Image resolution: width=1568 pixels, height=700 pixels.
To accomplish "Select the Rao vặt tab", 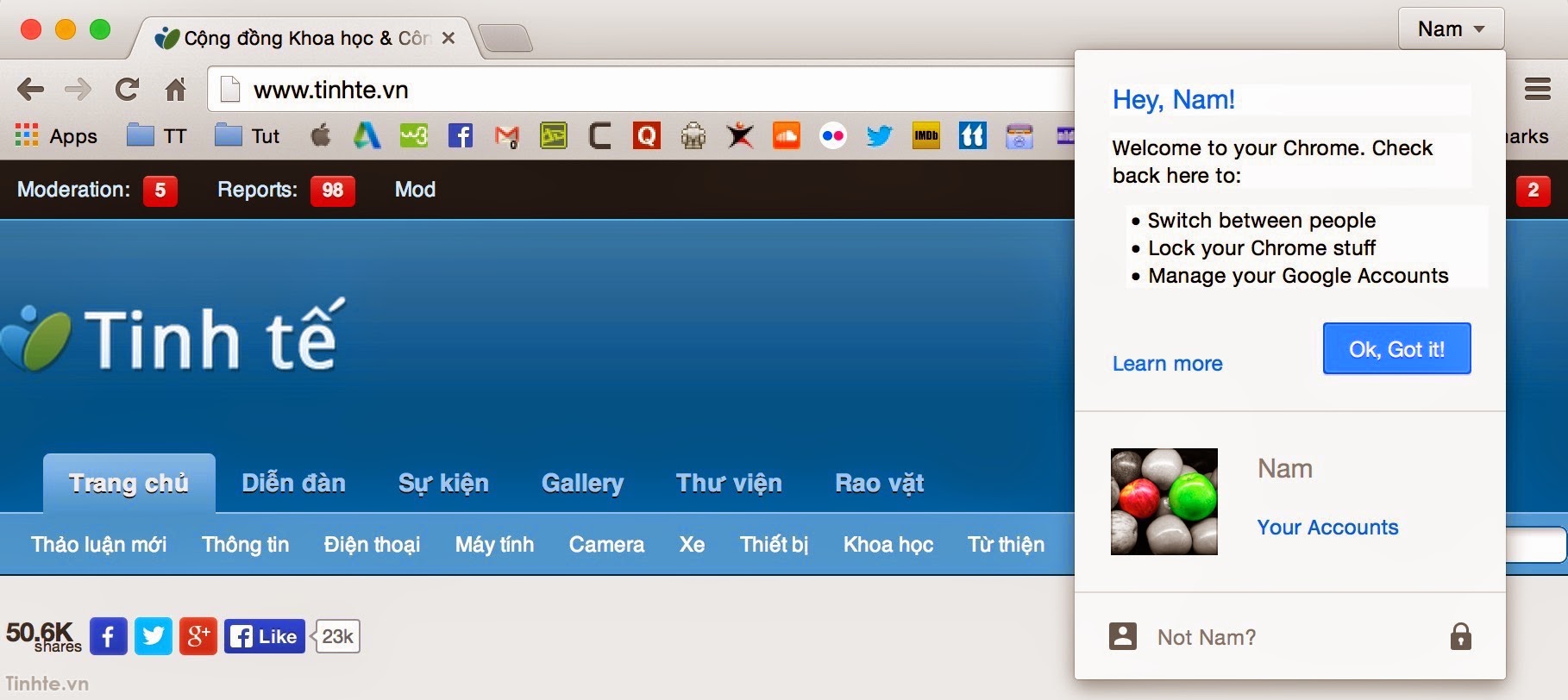I will click(879, 483).
